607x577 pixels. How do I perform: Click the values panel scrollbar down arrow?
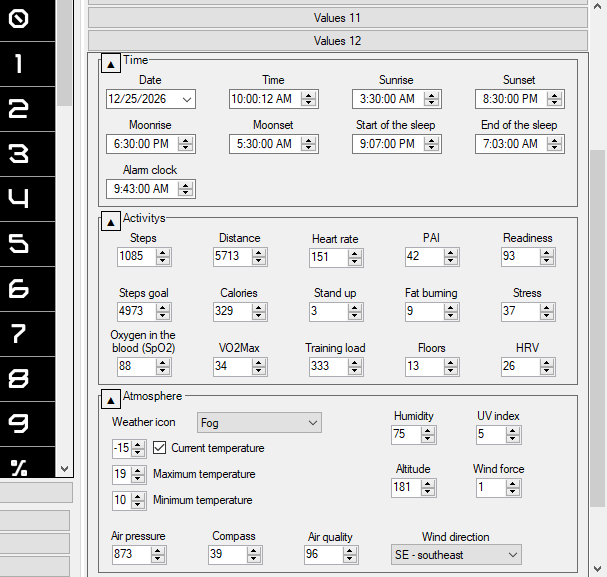597,569
